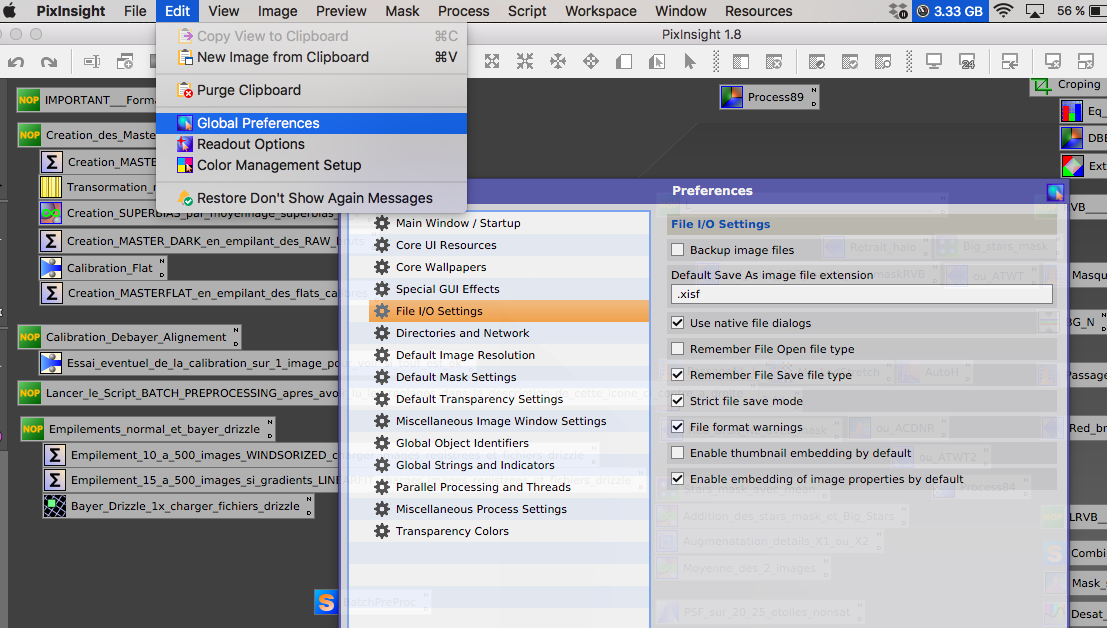Click the 3.33 GB memory indicator

click(x=950, y=11)
